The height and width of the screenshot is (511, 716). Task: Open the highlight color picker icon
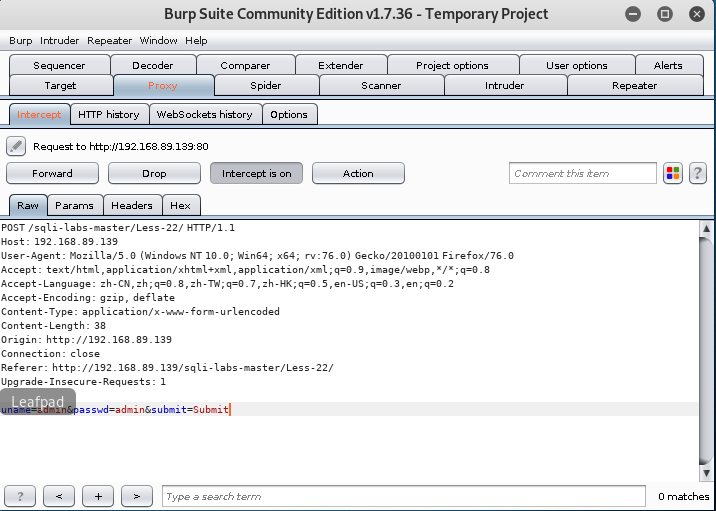(673, 174)
